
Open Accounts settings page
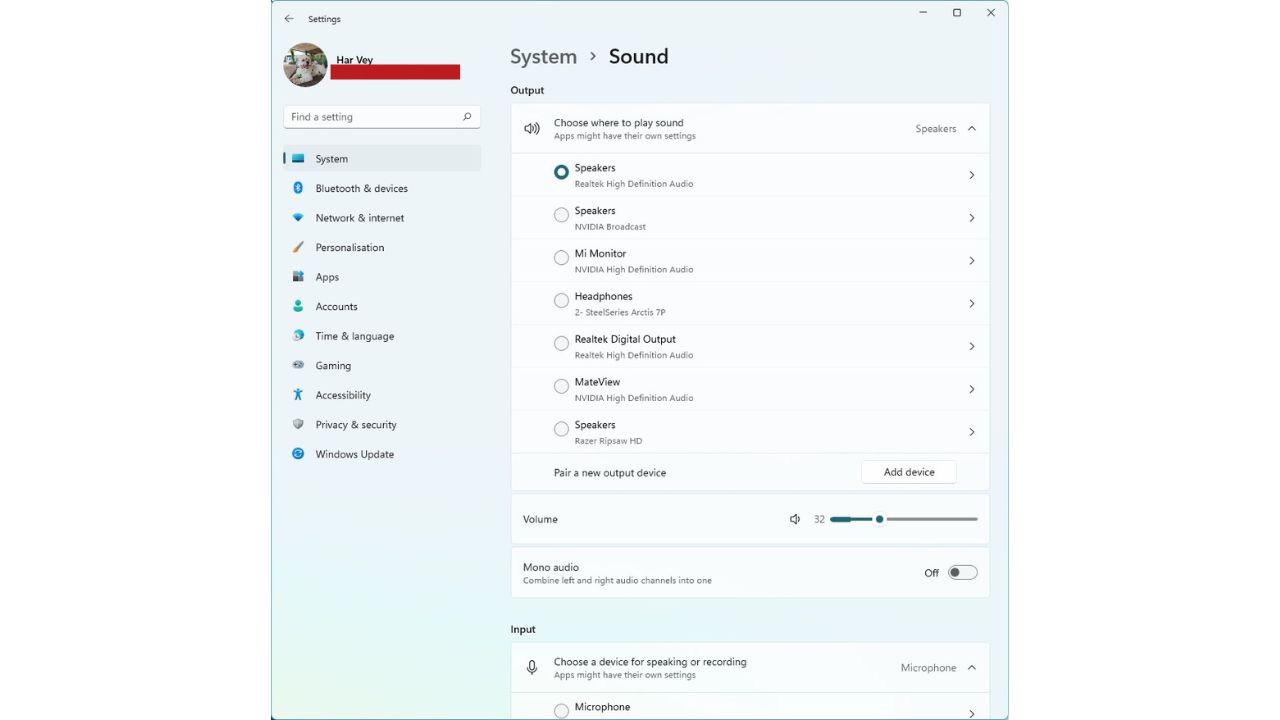[x=337, y=306]
